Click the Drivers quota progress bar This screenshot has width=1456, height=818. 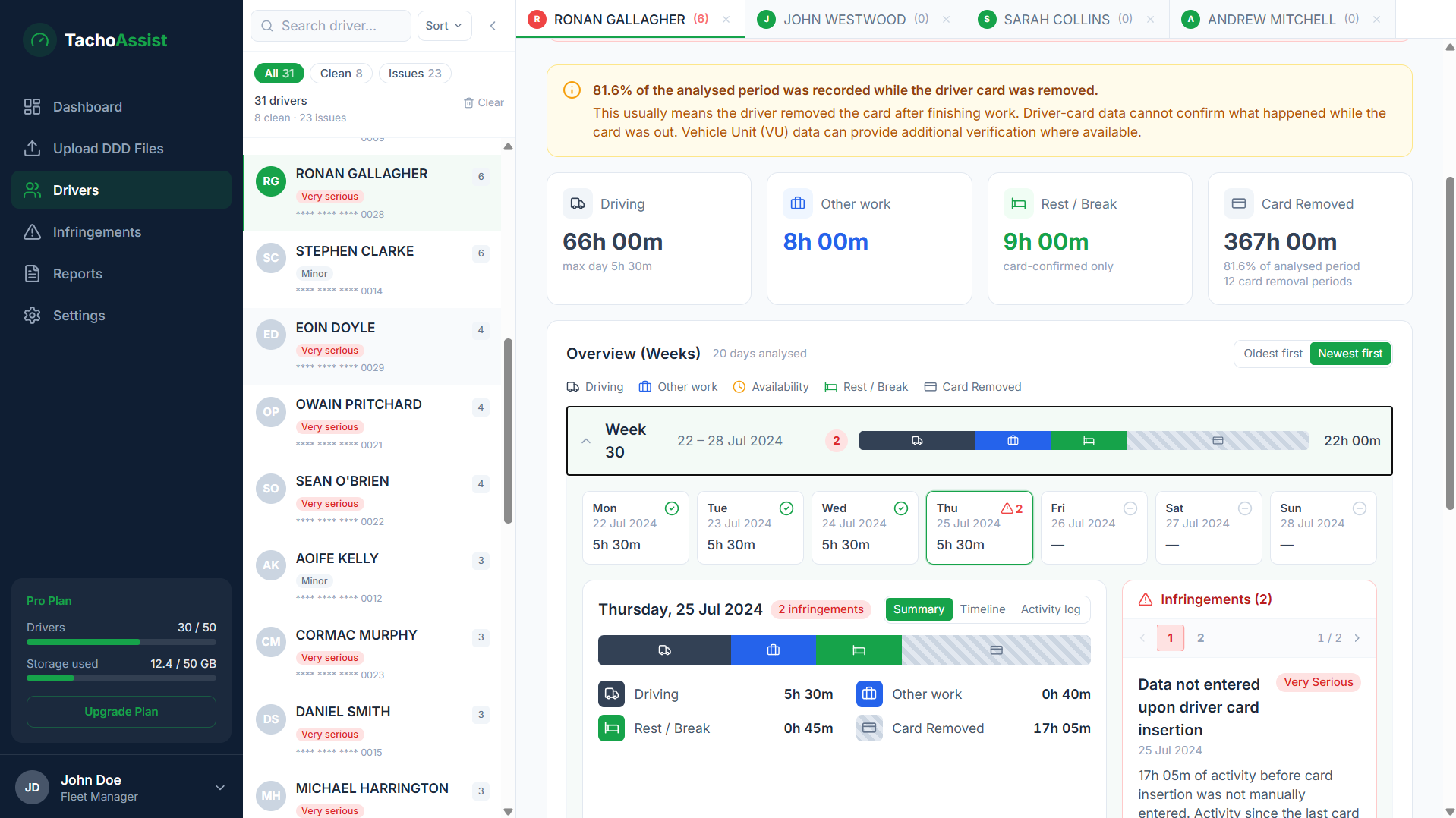(x=121, y=642)
